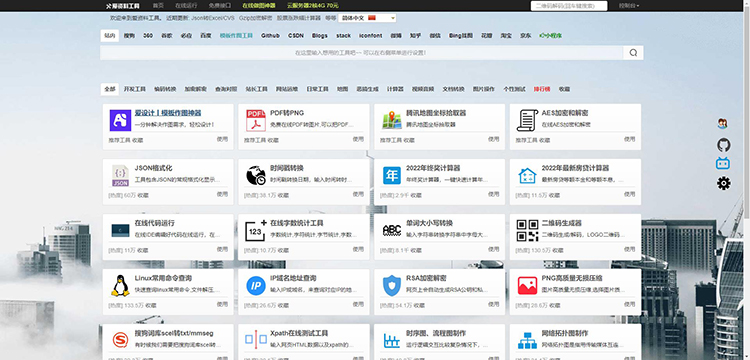Screen dimensions: 750x360
Task: Click the red PNG compression image icon
Action: click(x=527, y=285)
